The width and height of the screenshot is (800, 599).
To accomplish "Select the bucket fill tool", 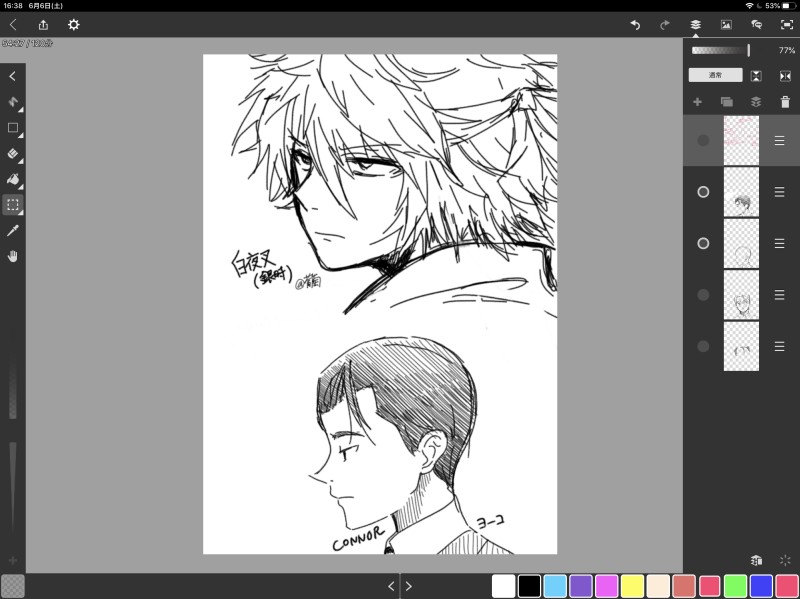I will click(13, 179).
